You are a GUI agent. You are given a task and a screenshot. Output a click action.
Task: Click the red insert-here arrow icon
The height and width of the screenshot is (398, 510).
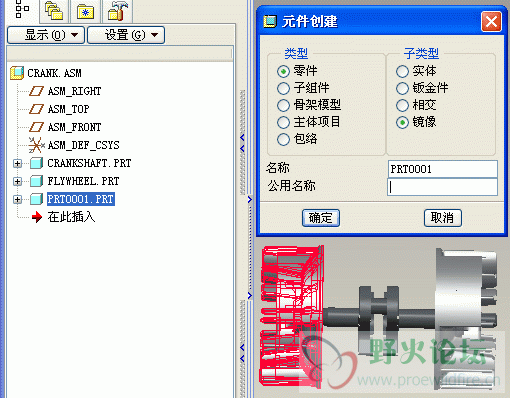click(37, 217)
